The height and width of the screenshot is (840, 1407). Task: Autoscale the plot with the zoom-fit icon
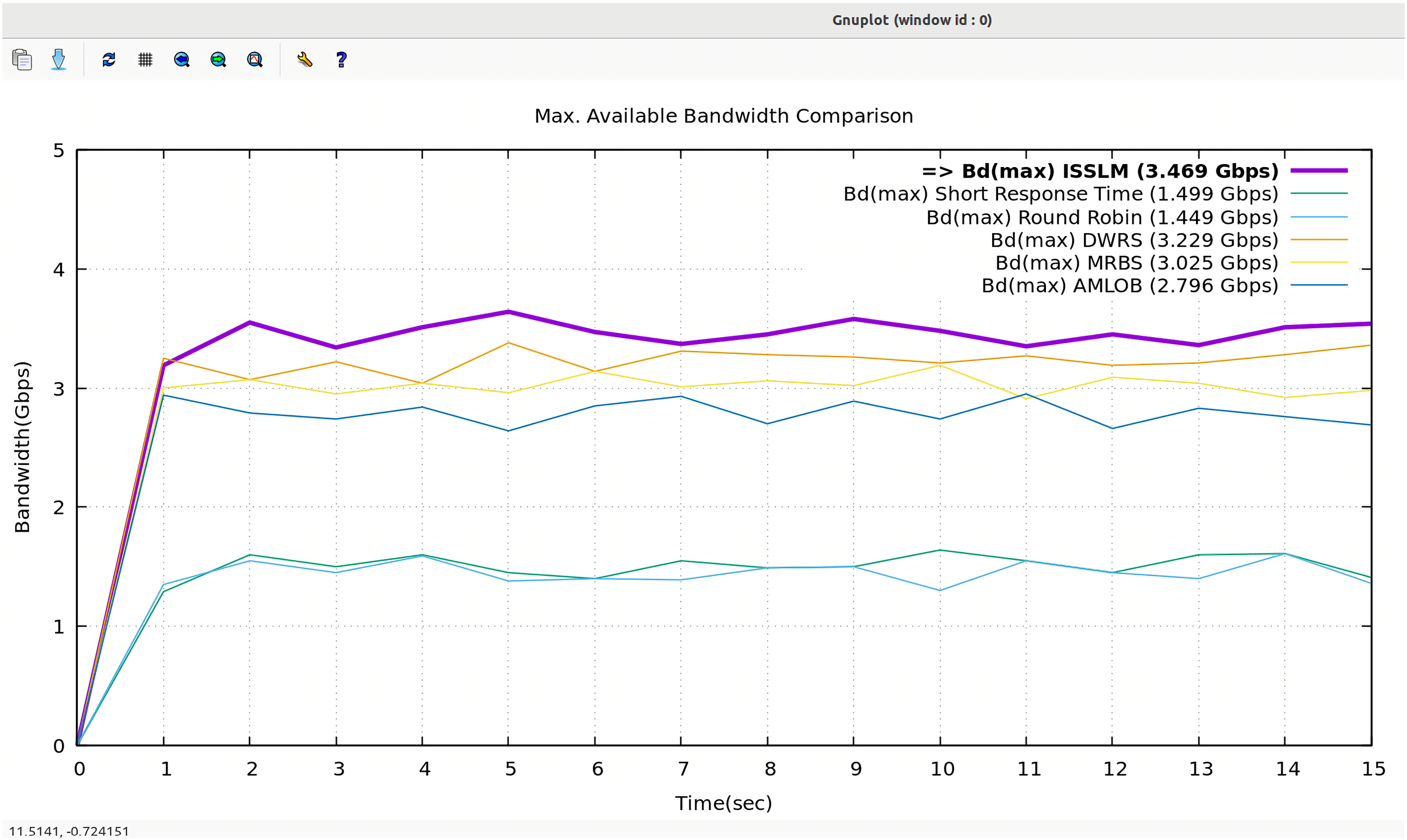255,60
